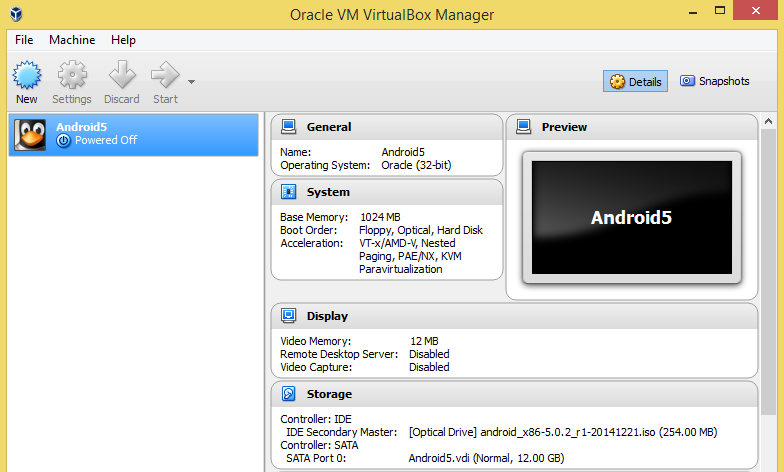Open the File menu
784x472 pixels.
click(x=24, y=40)
